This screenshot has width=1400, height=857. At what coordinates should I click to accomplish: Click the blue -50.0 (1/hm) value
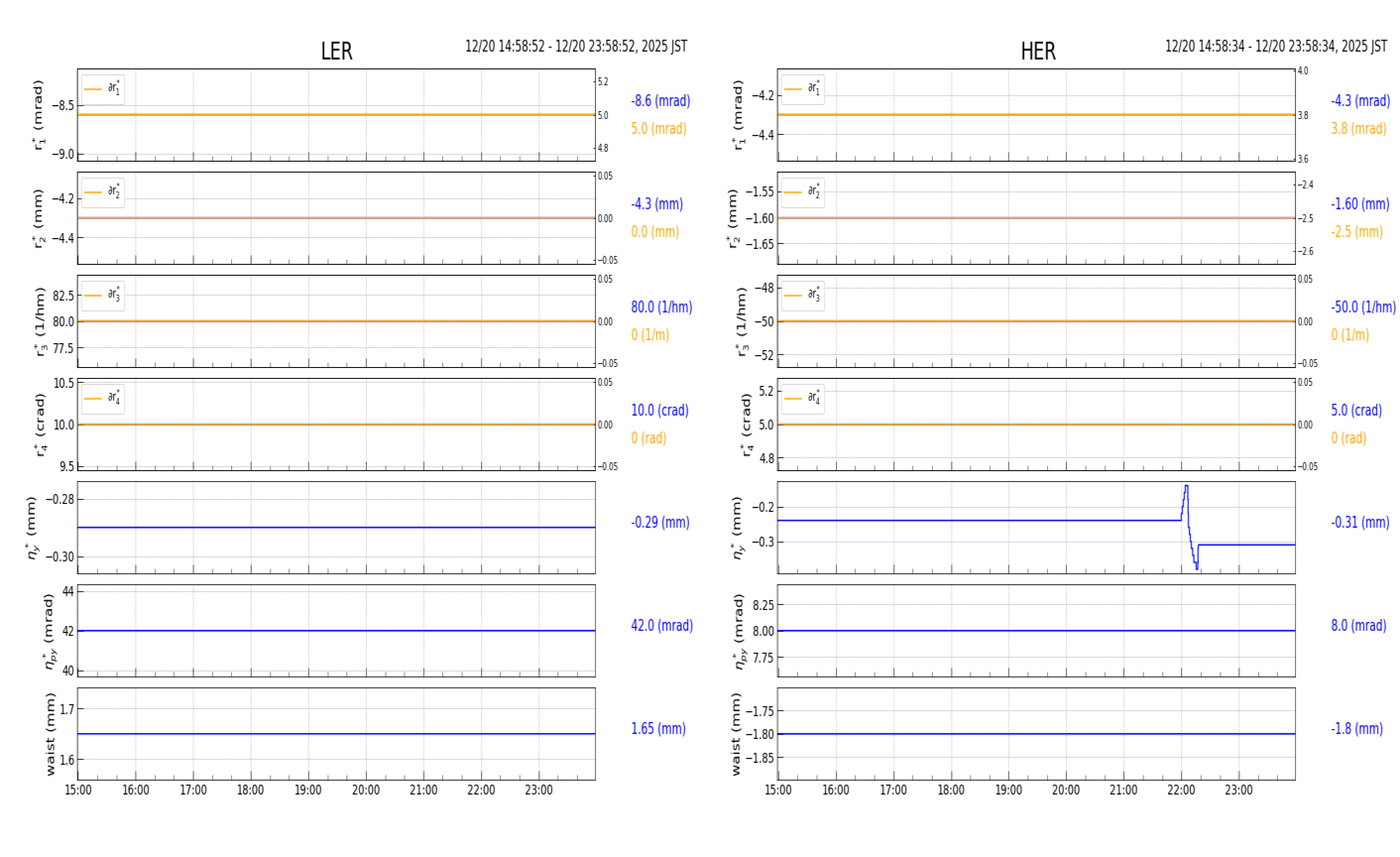[1363, 307]
